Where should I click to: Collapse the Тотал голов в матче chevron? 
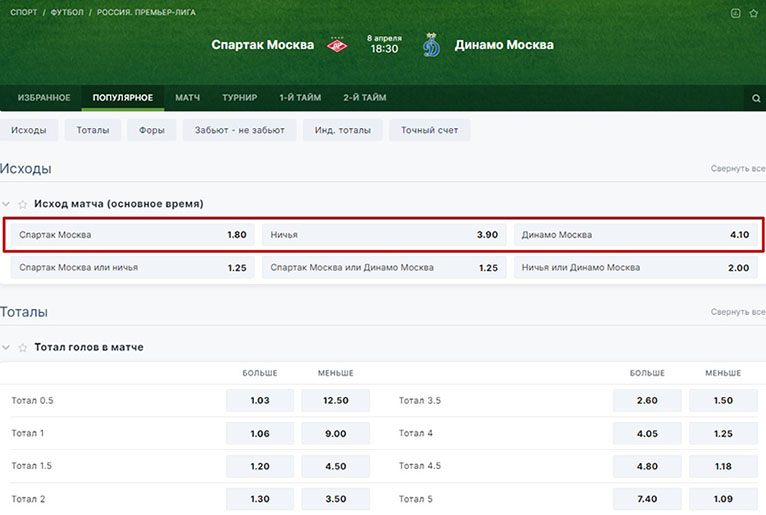coord(7,348)
